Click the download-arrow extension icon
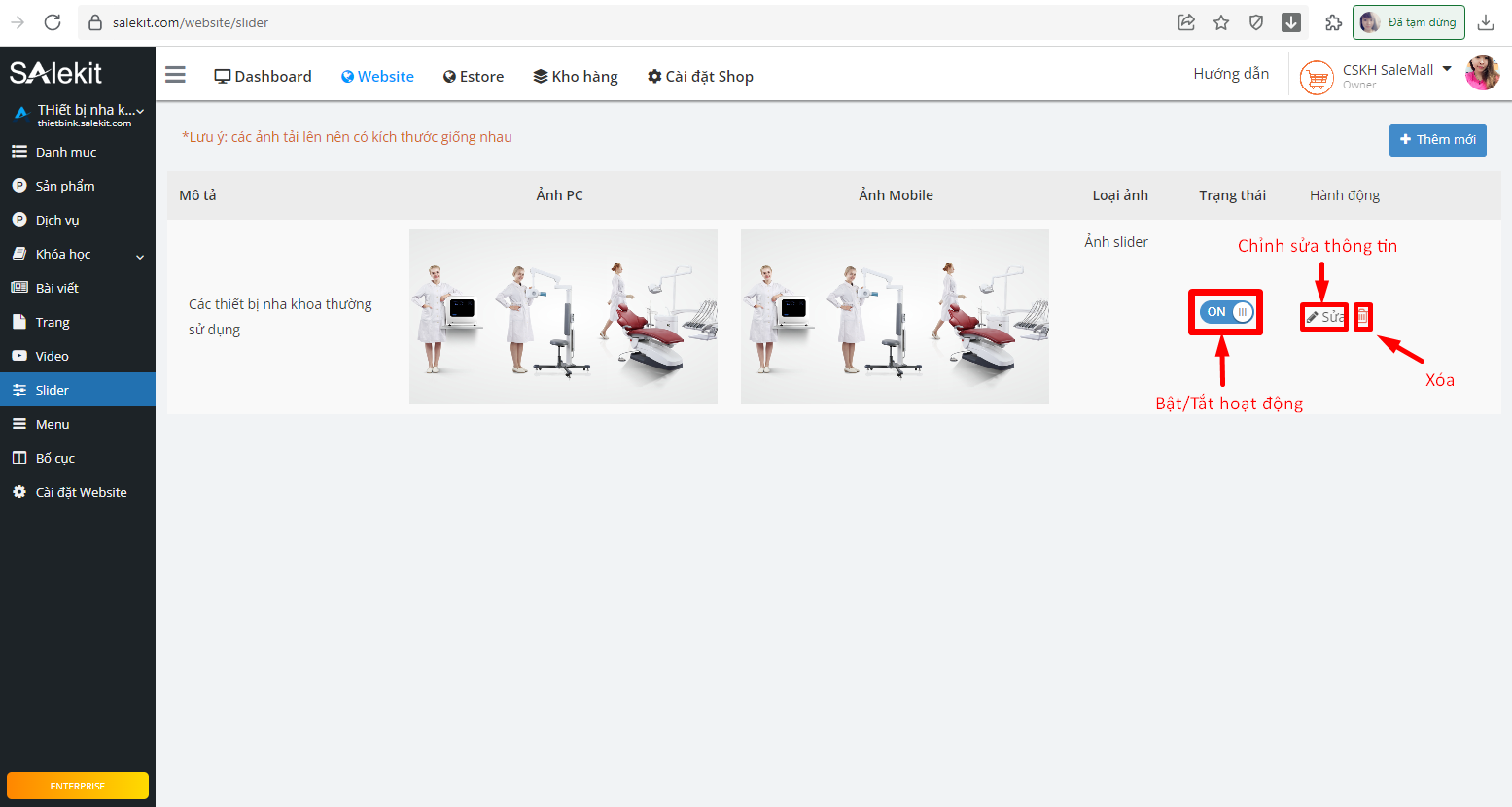 click(1291, 22)
